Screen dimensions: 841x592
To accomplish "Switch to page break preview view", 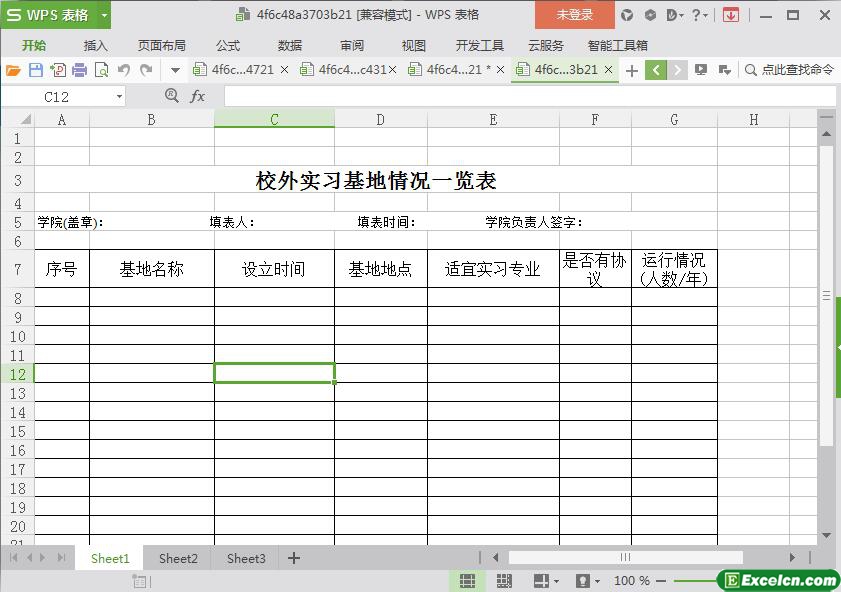I will pos(504,581).
